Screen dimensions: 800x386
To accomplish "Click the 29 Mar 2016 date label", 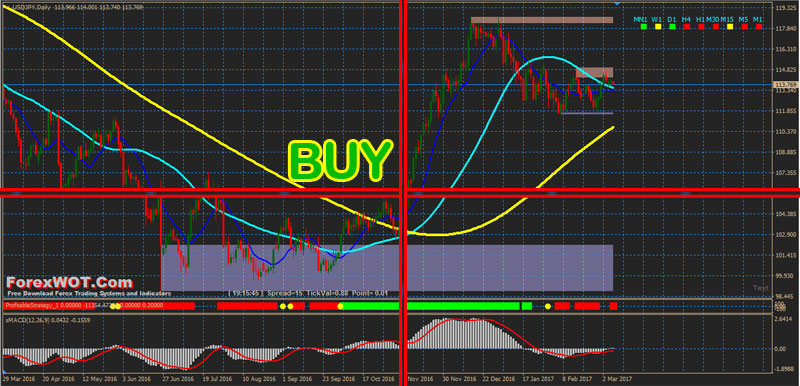I will 20,379.
